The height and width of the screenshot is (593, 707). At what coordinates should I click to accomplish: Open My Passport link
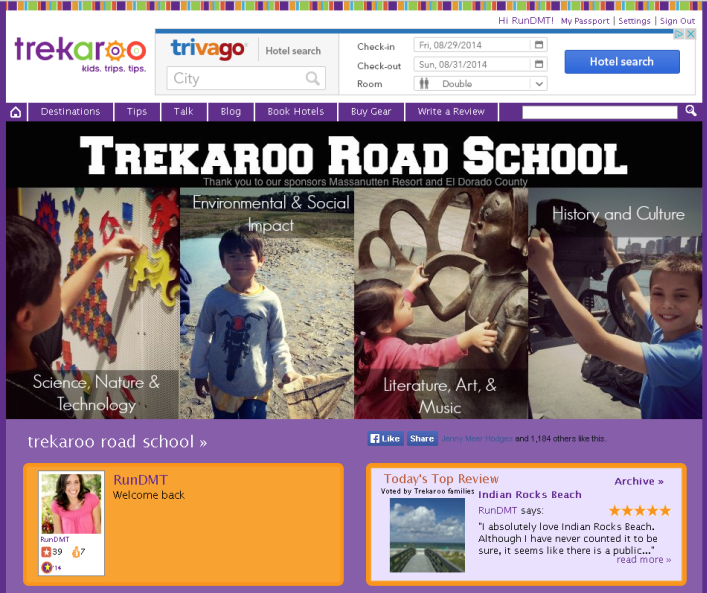(x=585, y=21)
